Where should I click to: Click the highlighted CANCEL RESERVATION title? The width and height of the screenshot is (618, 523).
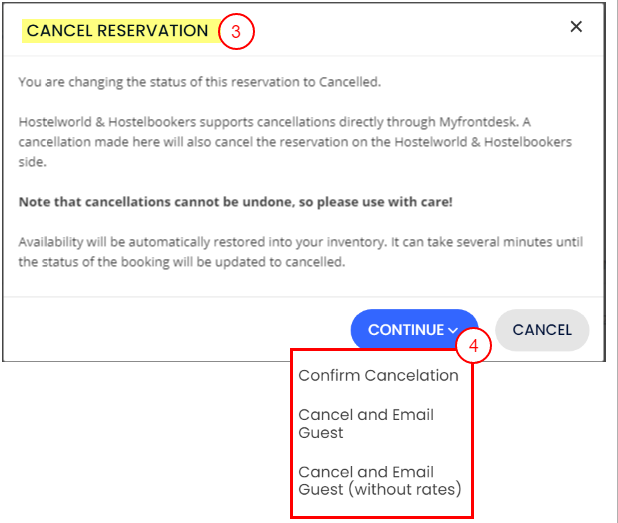click(117, 31)
